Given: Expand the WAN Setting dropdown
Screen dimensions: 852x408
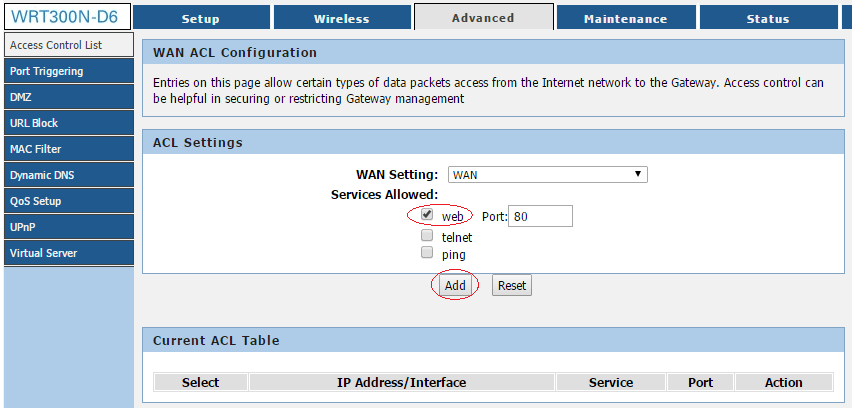Looking at the screenshot, I should pos(547,175).
